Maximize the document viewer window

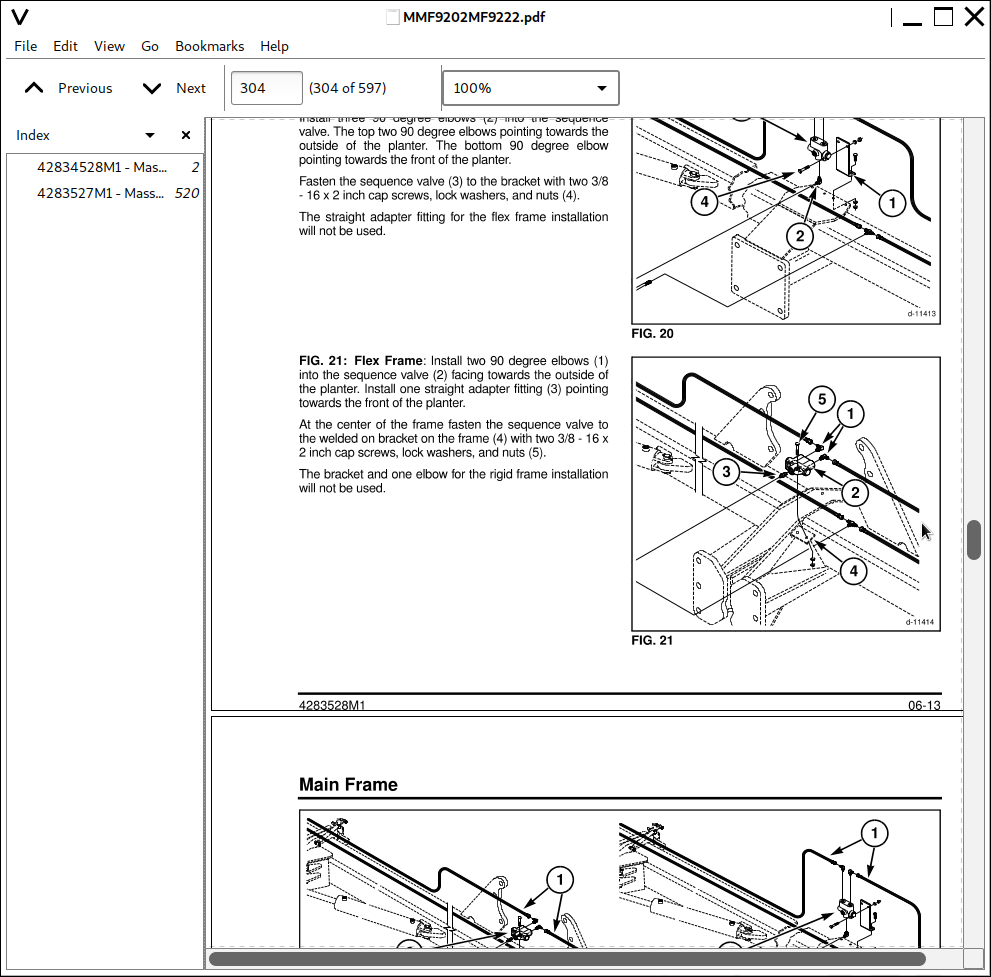coord(943,17)
